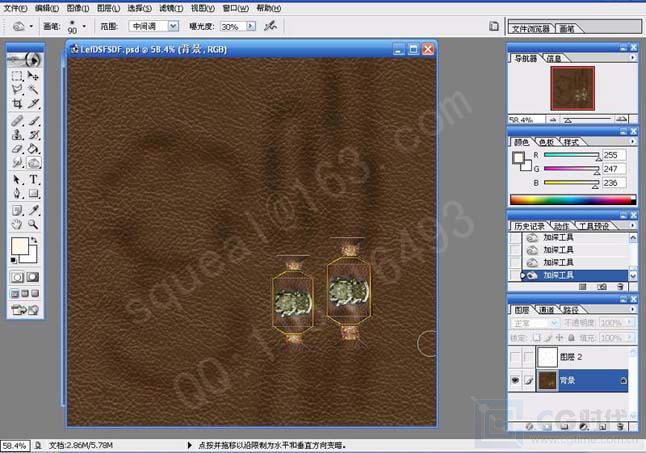Switch to the 色板 Swatches tab
The image size is (646, 453).
(x=547, y=142)
